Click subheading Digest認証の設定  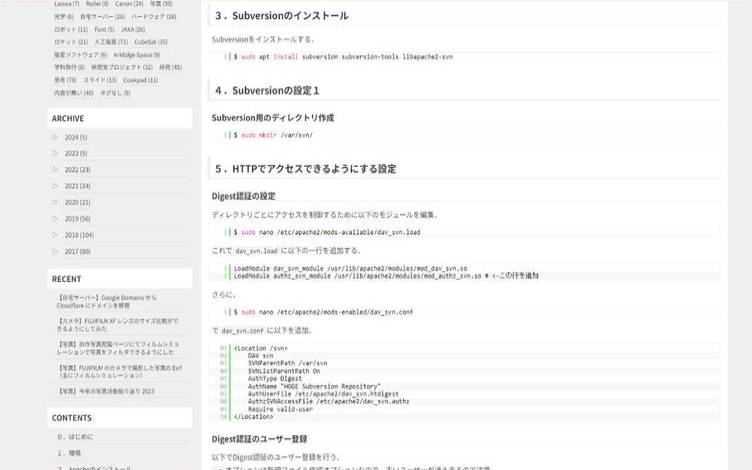(243, 196)
